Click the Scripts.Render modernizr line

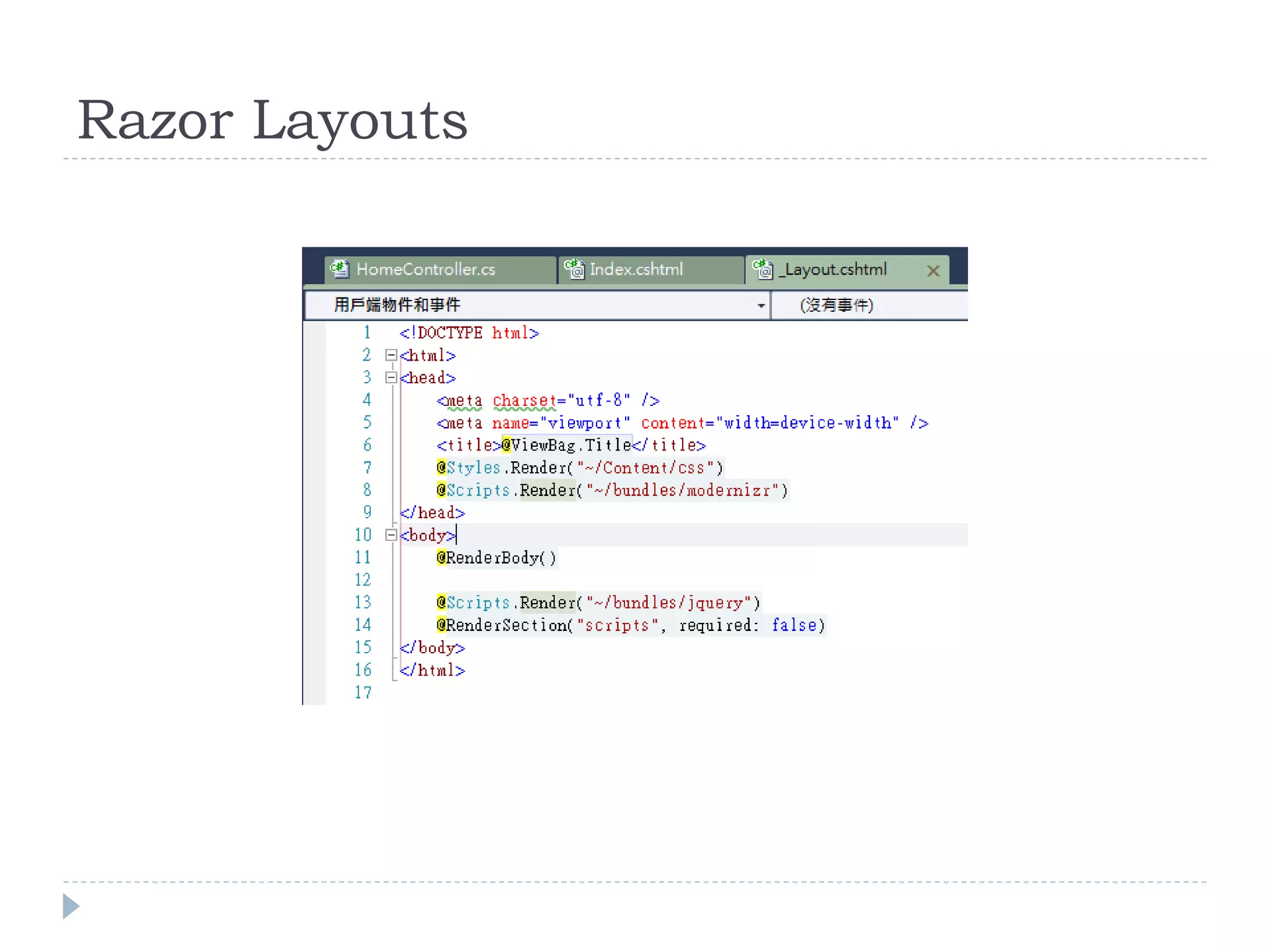click(613, 490)
